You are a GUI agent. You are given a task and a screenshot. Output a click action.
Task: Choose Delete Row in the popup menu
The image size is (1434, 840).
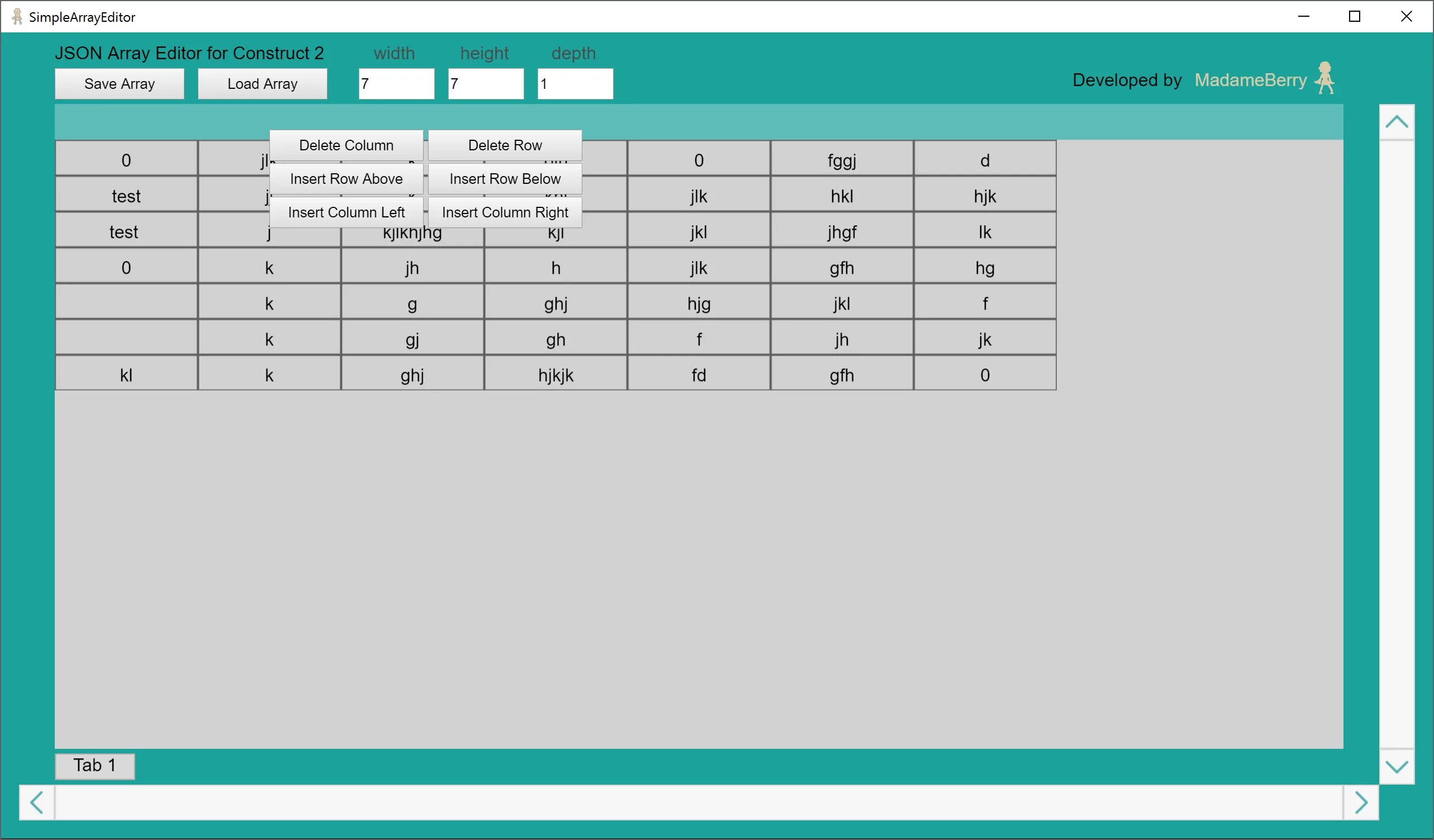pos(505,145)
